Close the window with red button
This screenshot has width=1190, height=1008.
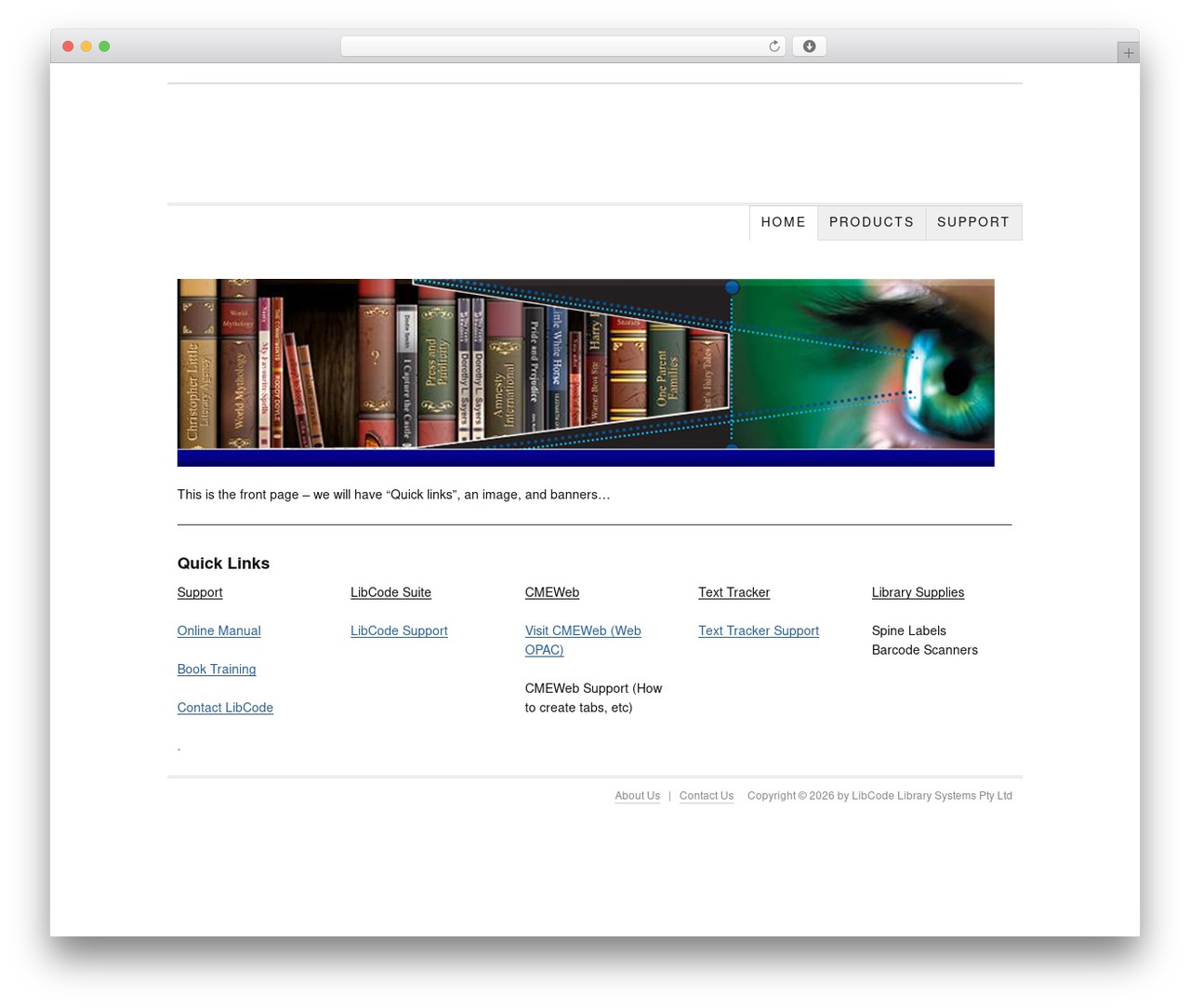point(68,46)
